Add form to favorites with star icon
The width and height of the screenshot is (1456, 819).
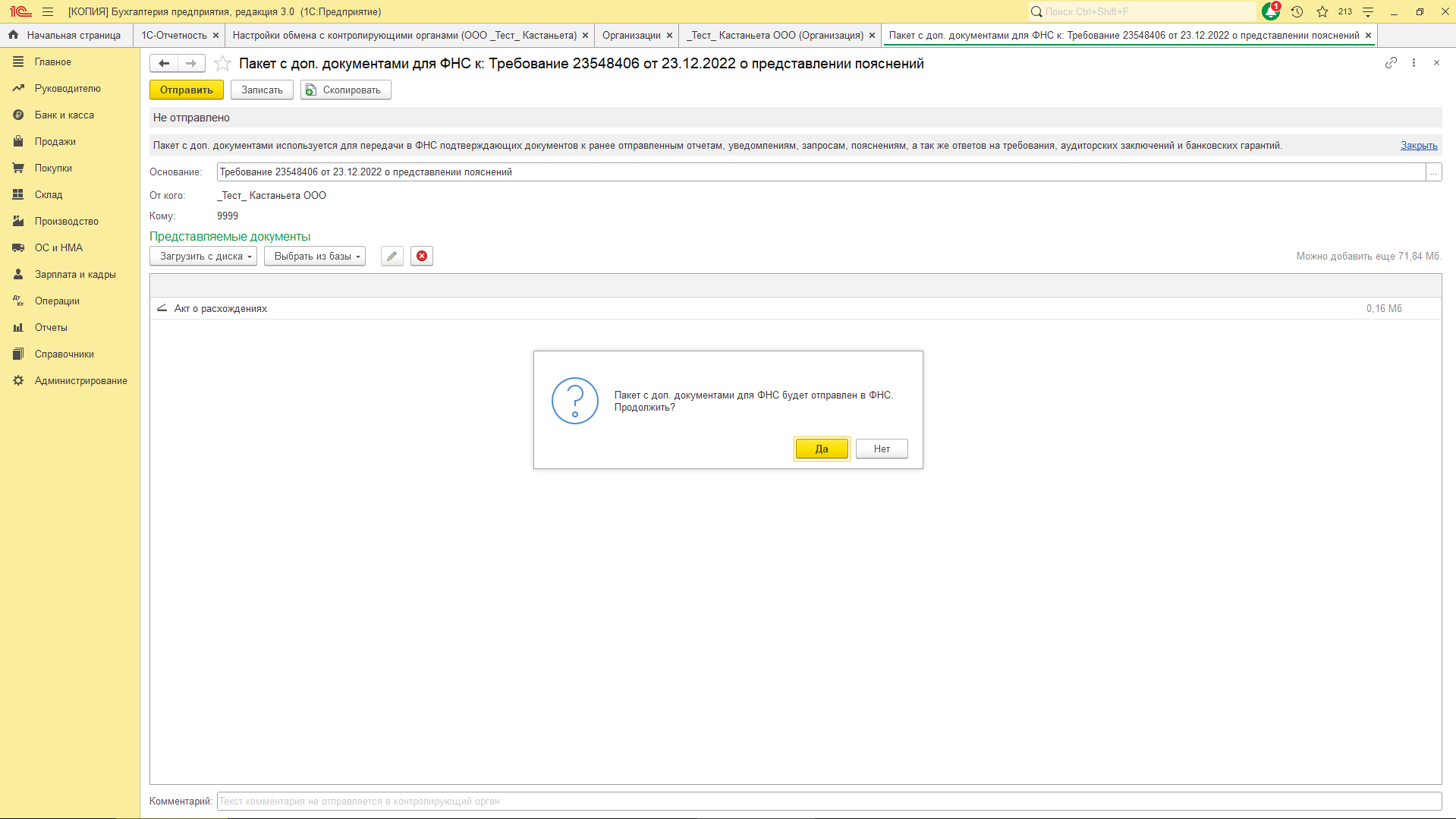pyautogui.click(x=222, y=64)
